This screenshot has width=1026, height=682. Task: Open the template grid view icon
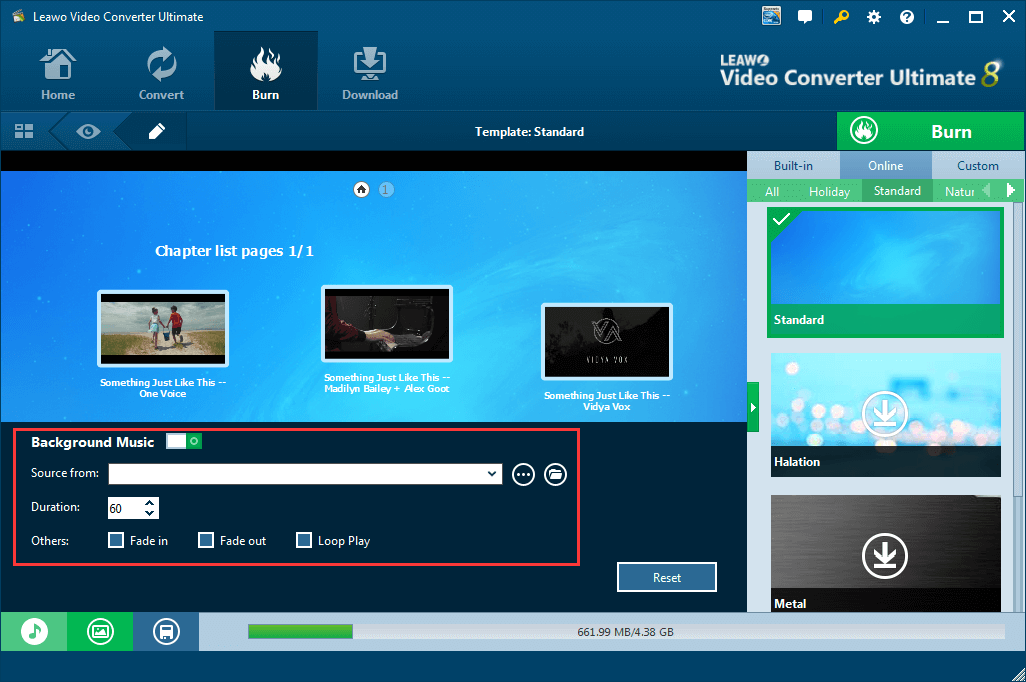[24, 132]
